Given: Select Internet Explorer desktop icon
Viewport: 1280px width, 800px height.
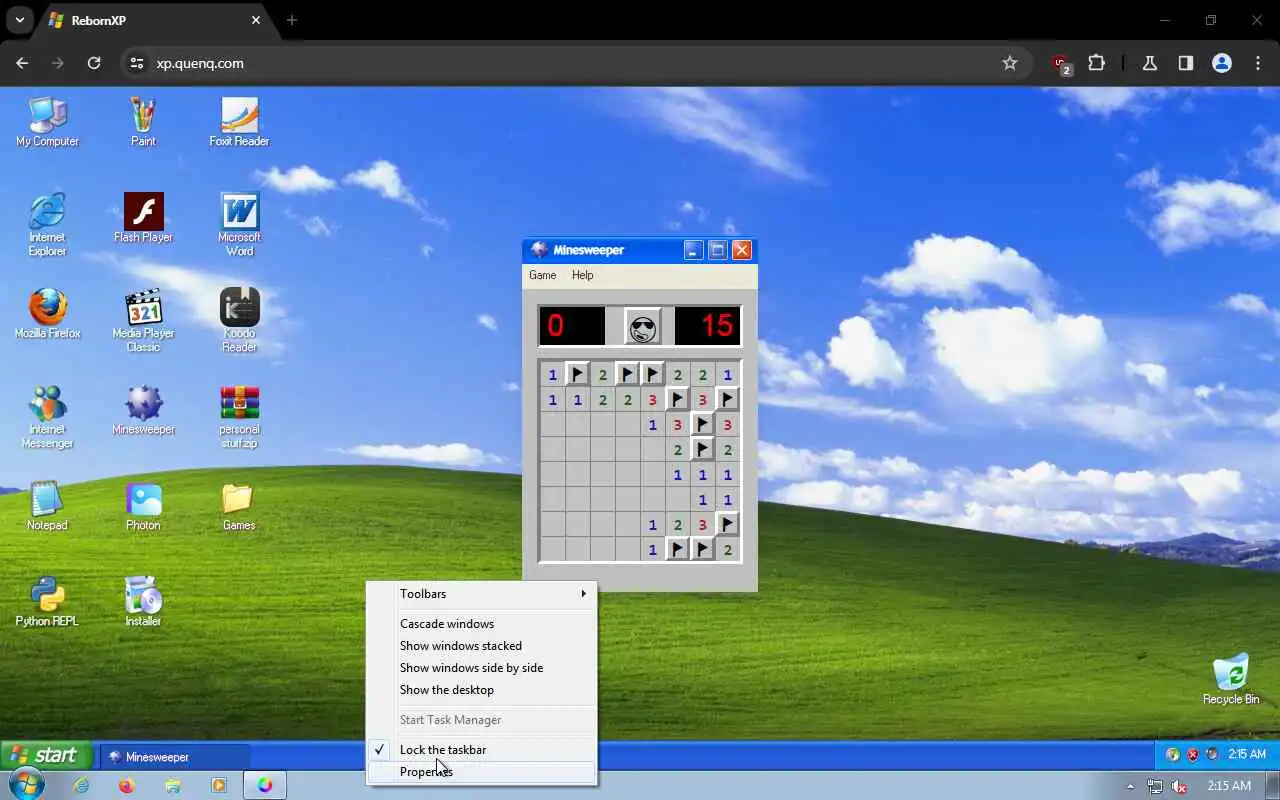Looking at the screenshot, I should [47, 225].
